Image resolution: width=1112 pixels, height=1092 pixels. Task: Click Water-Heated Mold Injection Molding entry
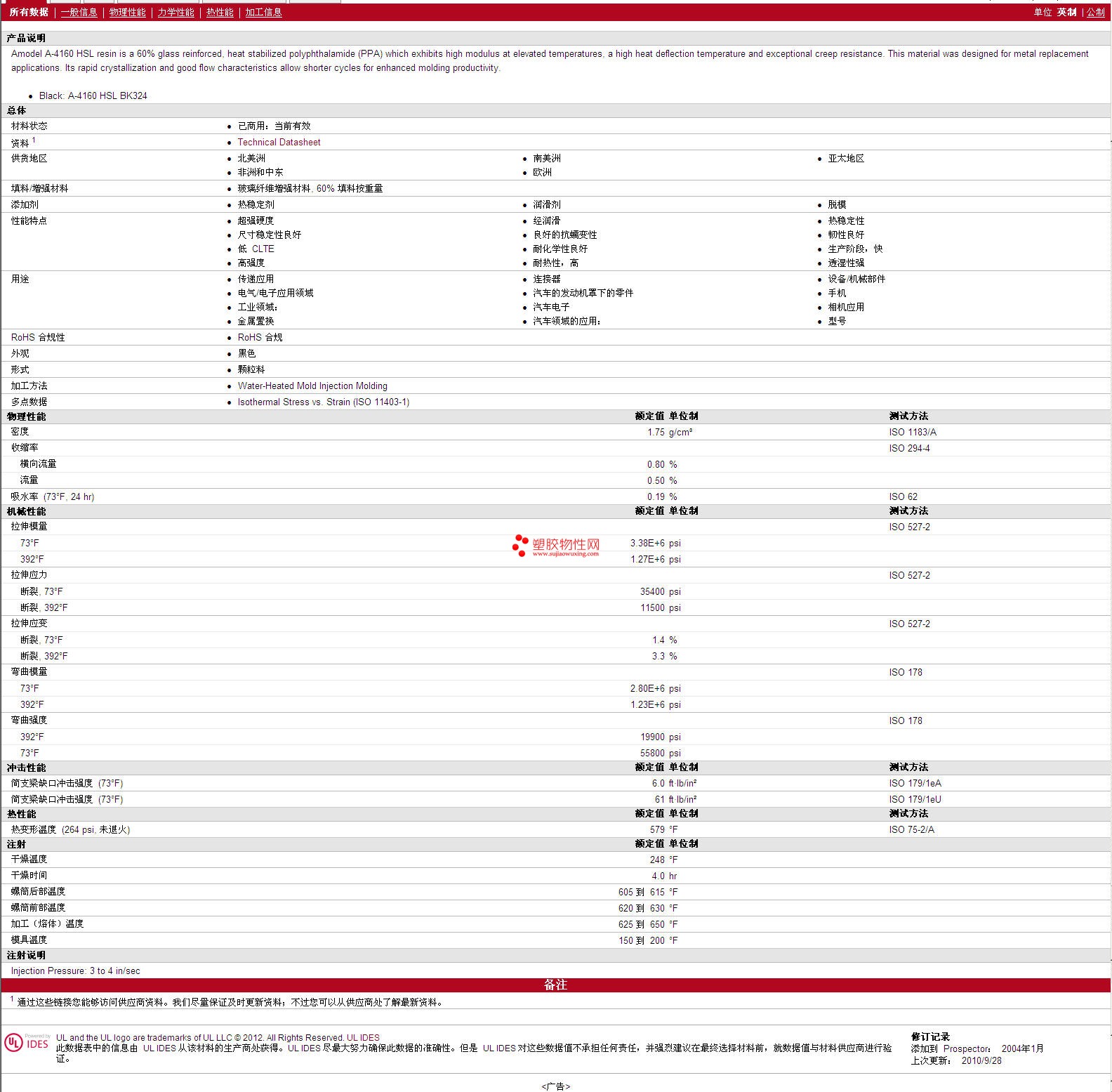pos(312,386)
